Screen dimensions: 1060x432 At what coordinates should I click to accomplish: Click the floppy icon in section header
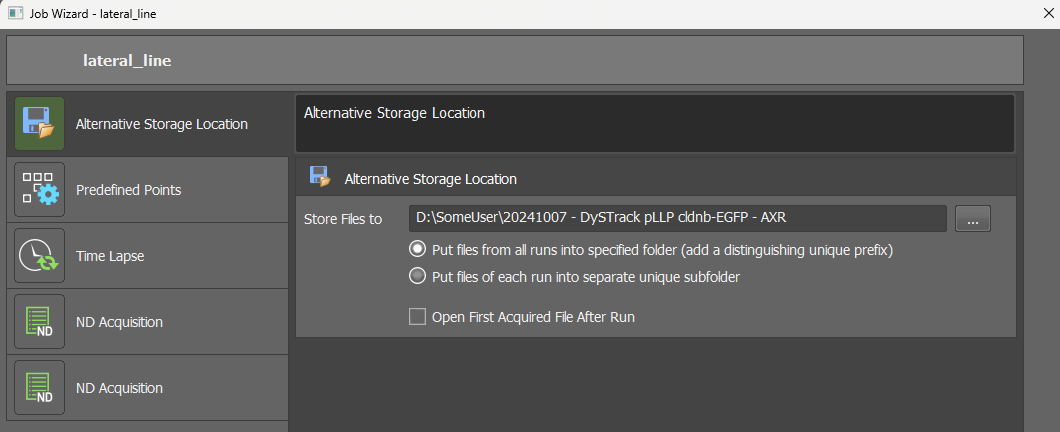point(320,178)
